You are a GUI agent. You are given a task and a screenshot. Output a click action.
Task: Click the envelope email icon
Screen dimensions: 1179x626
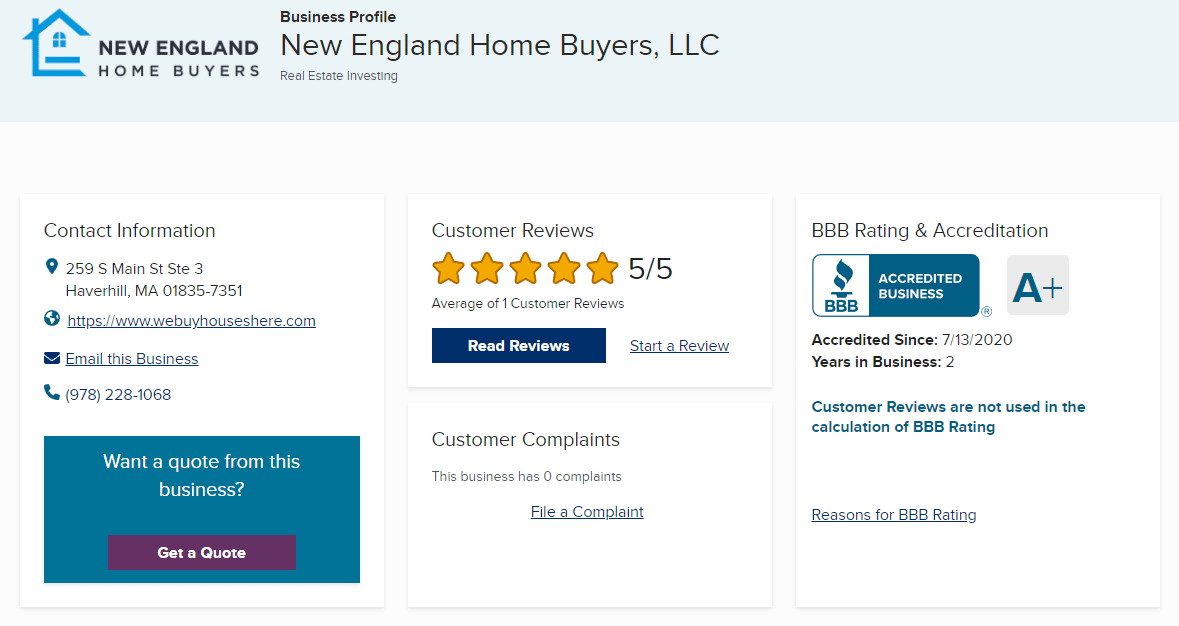coord(52,358)
